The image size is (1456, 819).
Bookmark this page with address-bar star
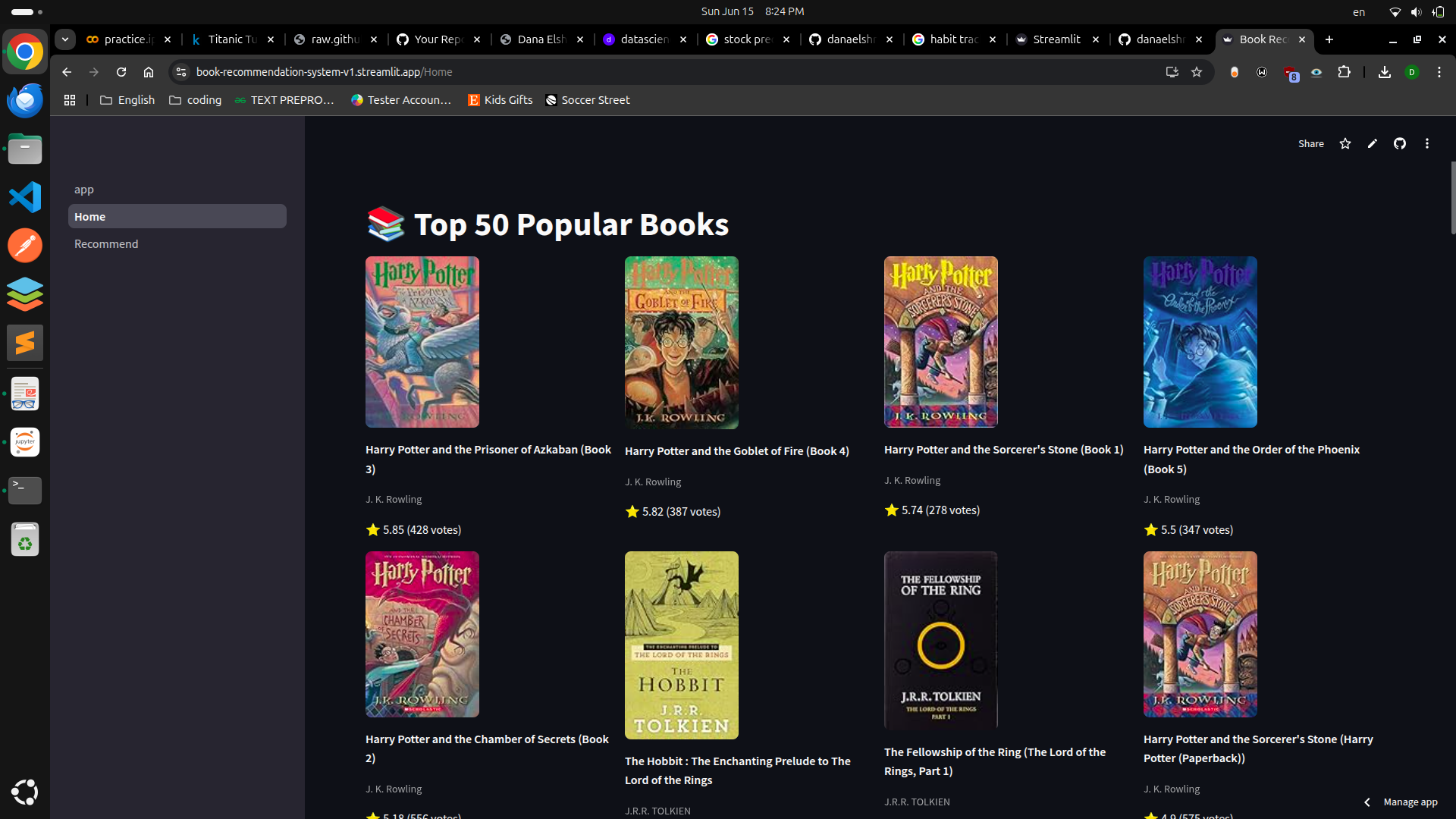pos(1197,72)
